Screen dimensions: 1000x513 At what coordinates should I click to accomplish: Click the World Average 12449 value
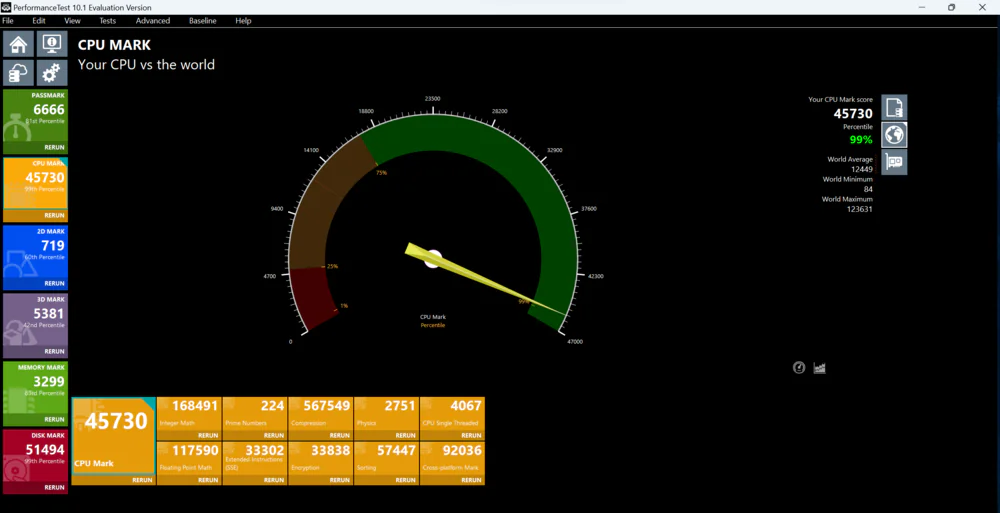tap(862, 169)
